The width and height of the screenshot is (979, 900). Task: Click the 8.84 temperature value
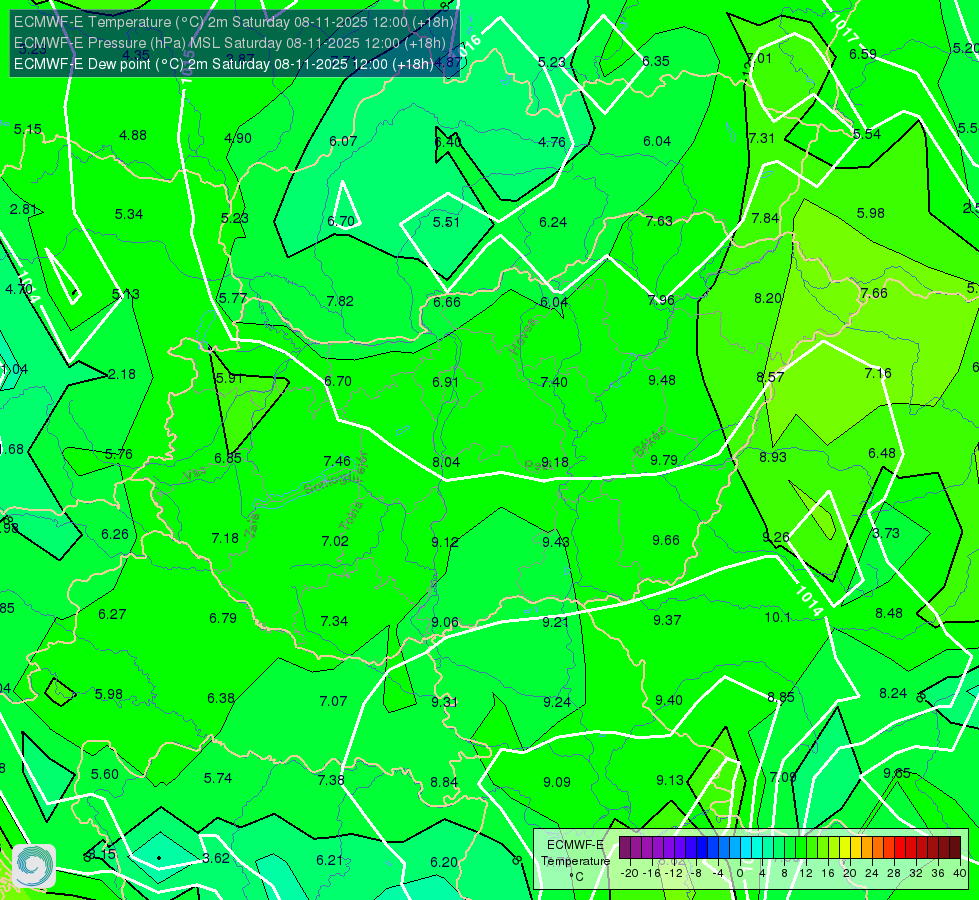point(444,782)
